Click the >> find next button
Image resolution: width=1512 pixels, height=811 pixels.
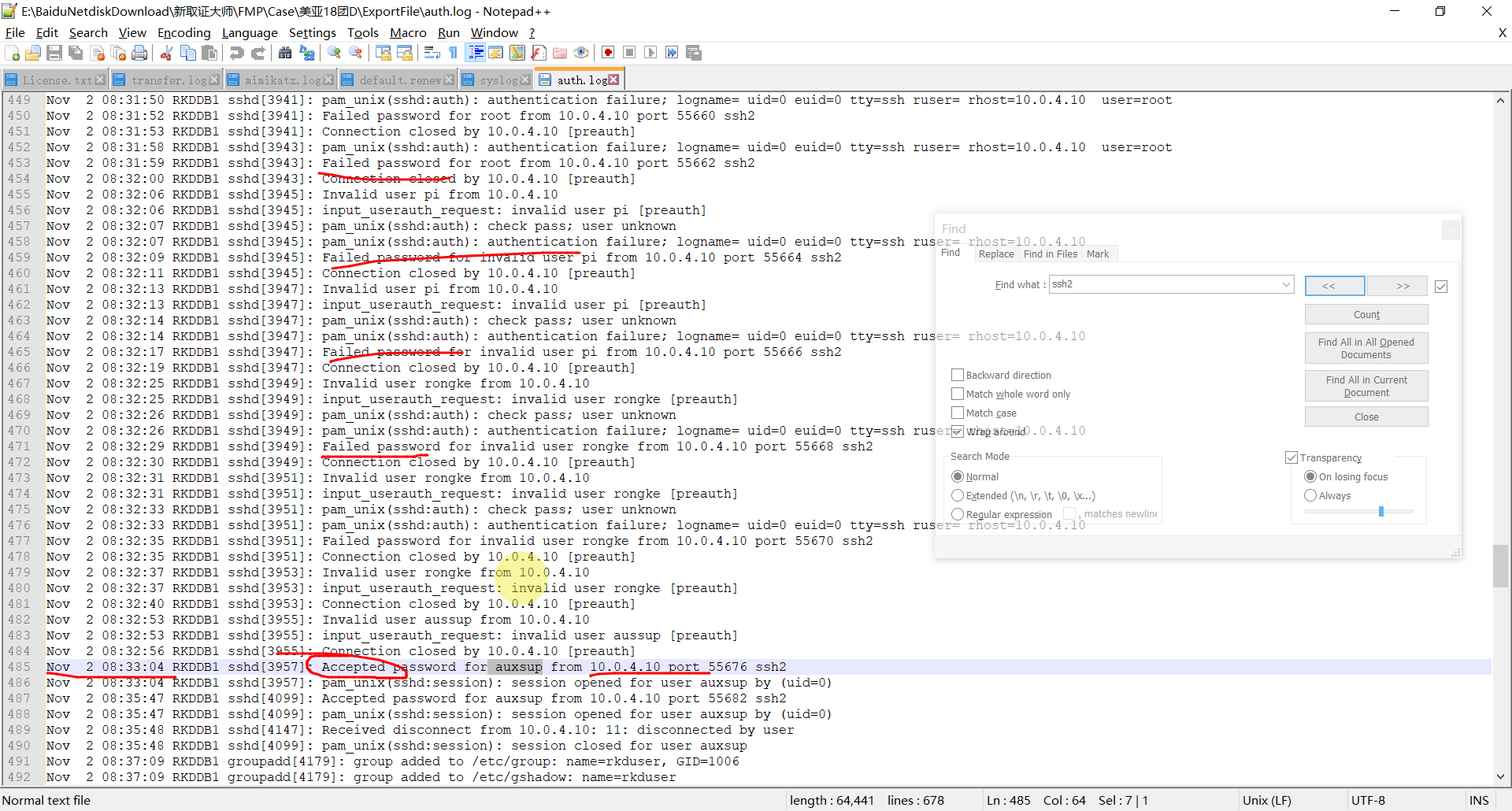(1397, 286)
